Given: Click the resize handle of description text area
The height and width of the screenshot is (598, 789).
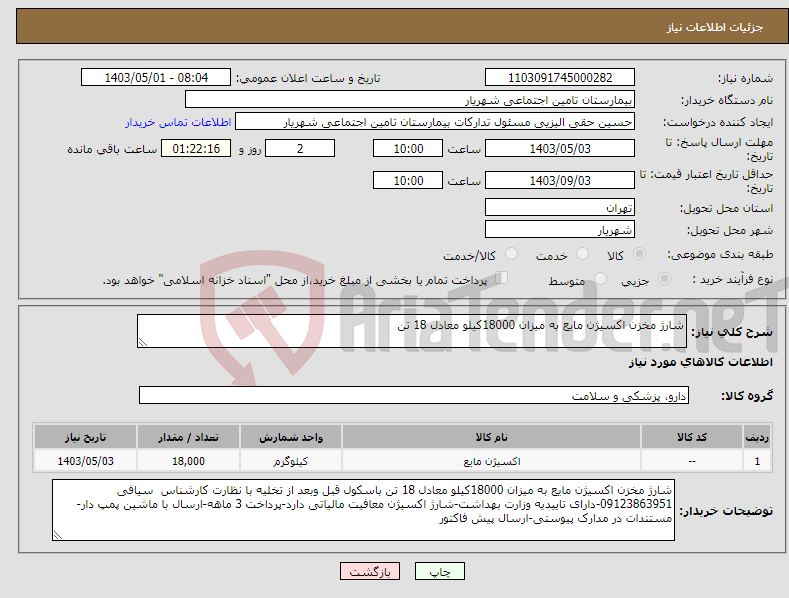Looking at the screenshot, I should (x=143, y=342).
